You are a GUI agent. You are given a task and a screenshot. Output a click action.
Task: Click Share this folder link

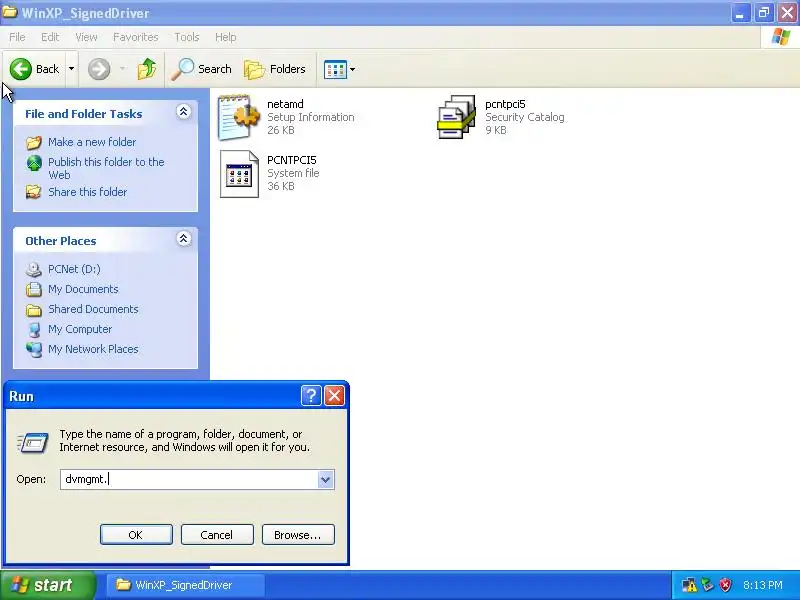click(x=87, y=192)
